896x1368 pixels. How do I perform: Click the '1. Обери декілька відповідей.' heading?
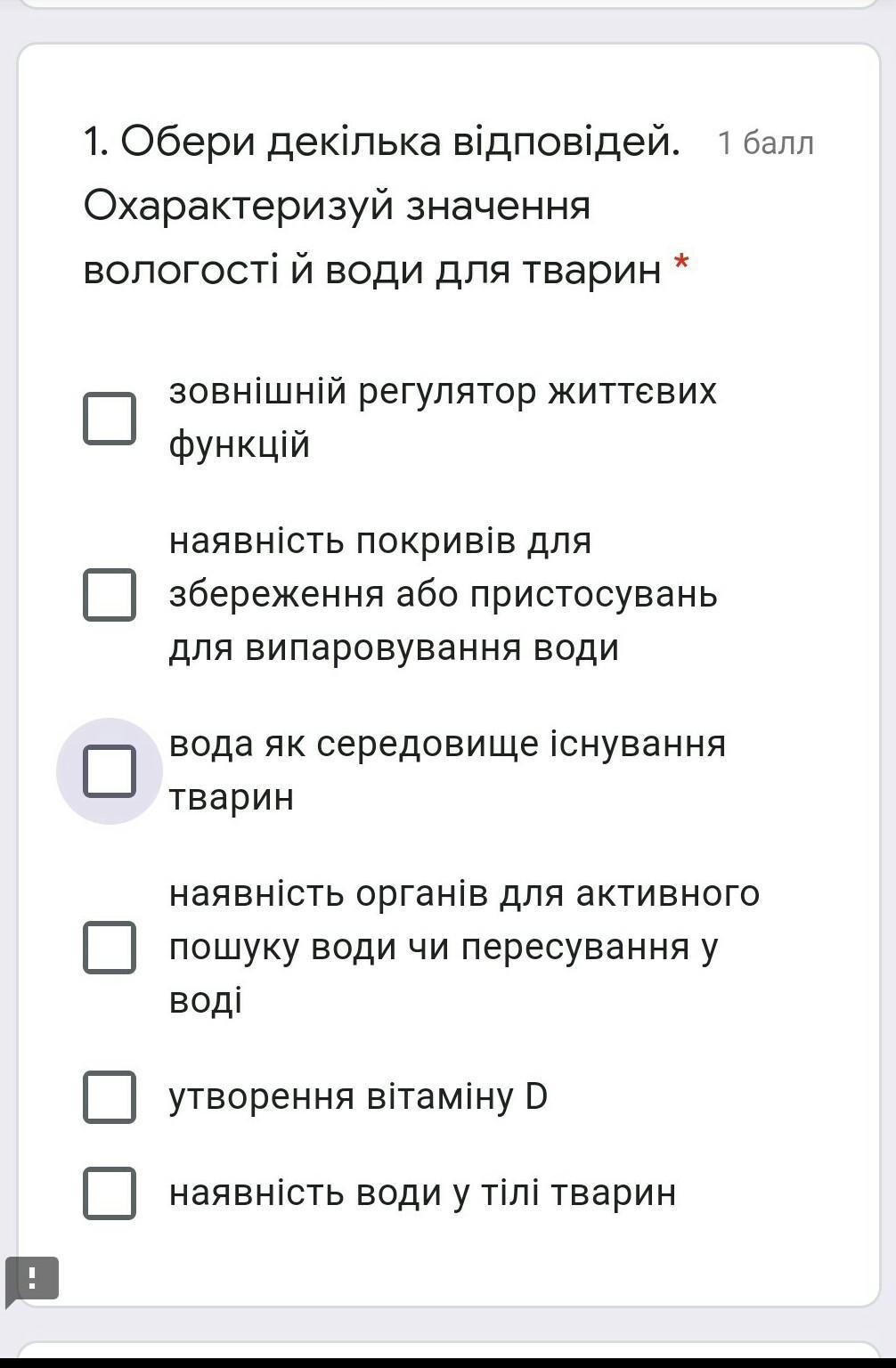381,142
